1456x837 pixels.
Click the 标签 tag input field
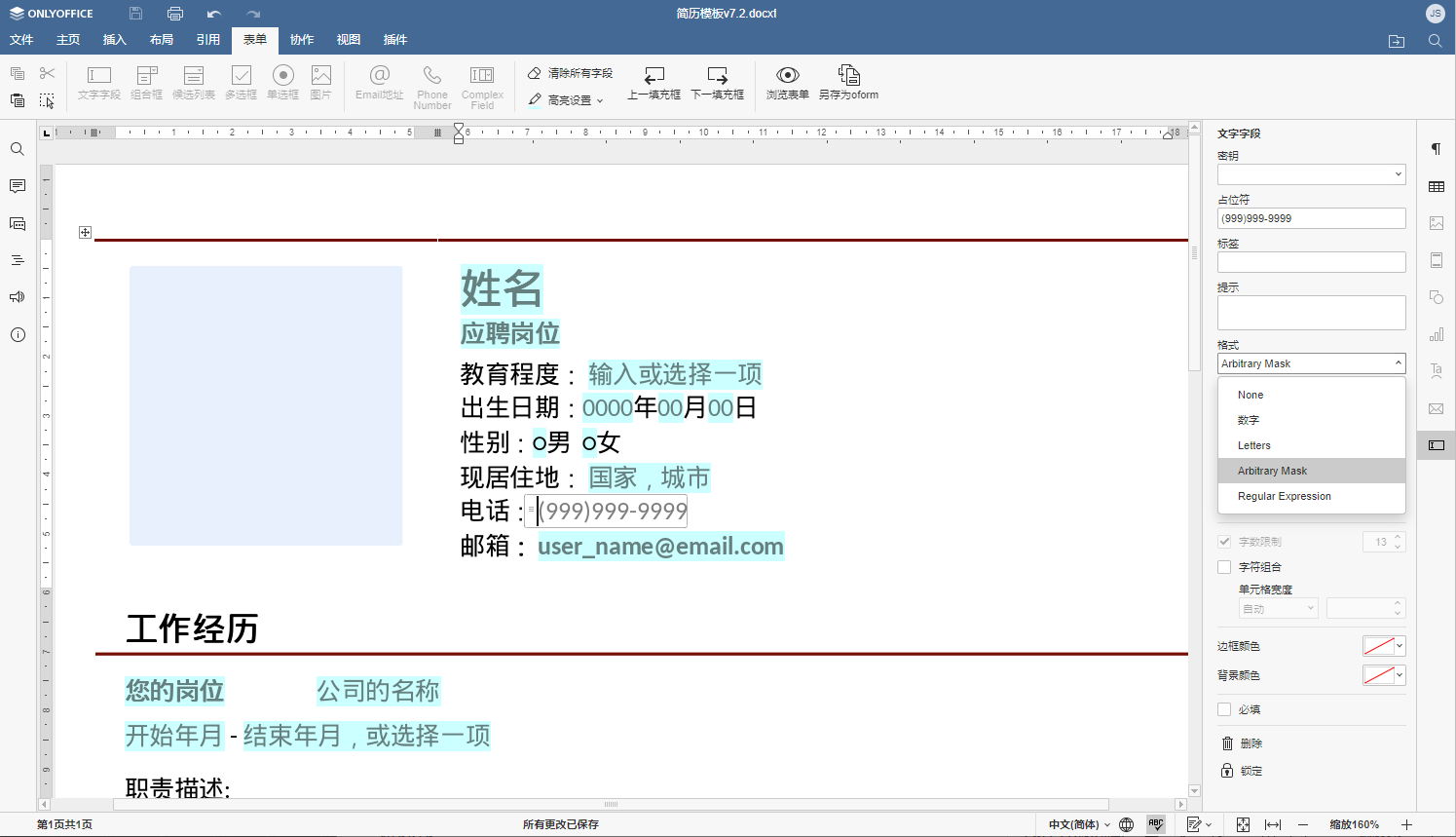coord(1312,262)
